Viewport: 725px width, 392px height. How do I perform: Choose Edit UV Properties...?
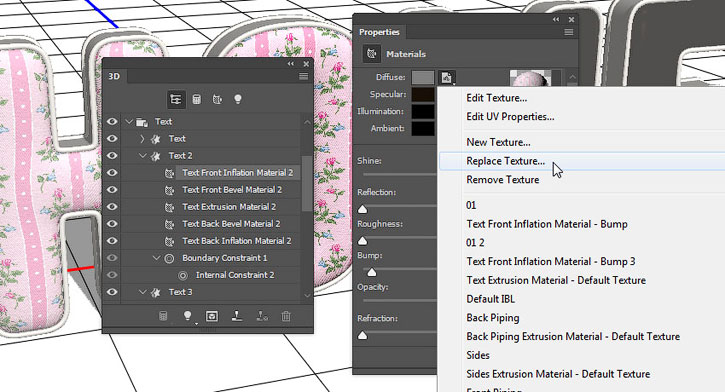pyautogui.click(x=510, y=116)
